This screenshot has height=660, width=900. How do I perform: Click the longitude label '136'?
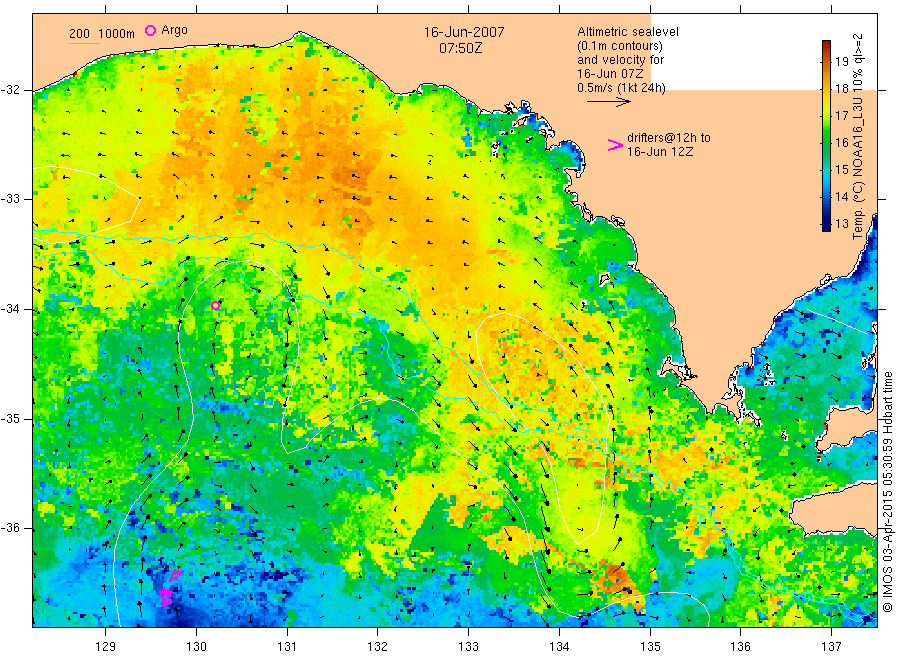tap(740, 647)
